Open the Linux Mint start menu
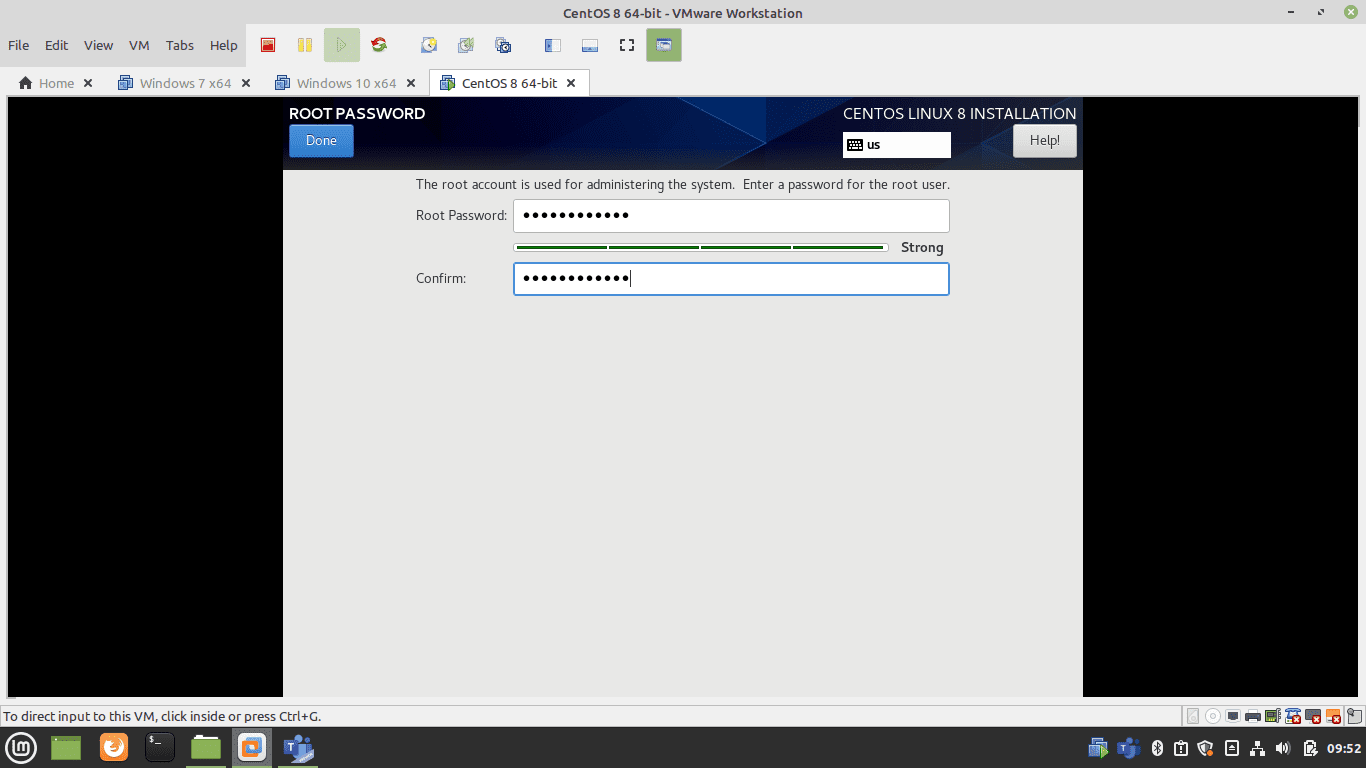The image size is (1366, 768). pos(21,747)
